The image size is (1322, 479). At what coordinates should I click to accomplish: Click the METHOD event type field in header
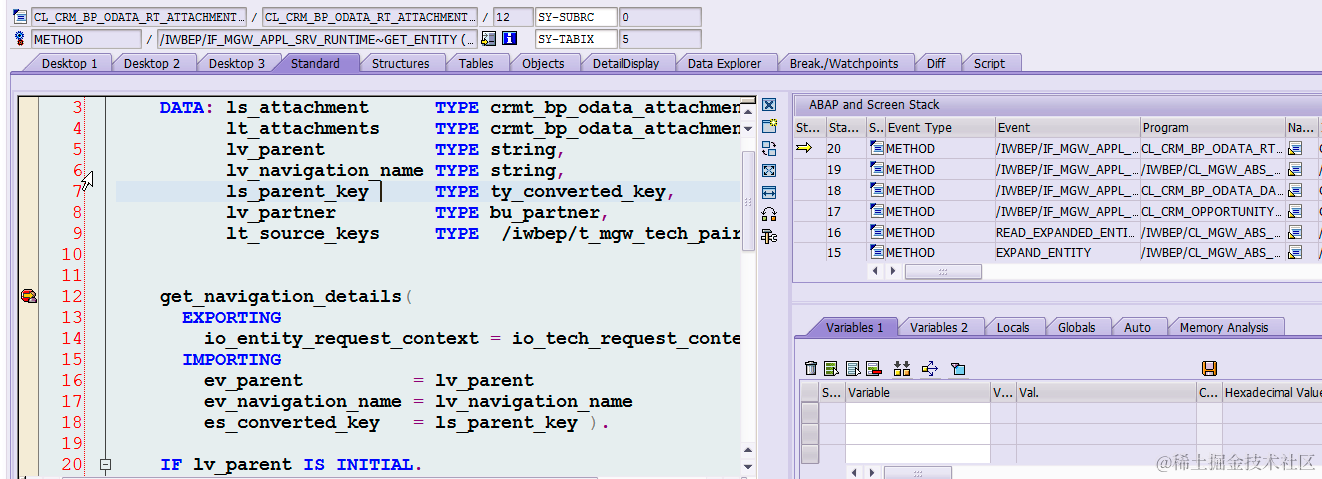click(x=86, y=39)
